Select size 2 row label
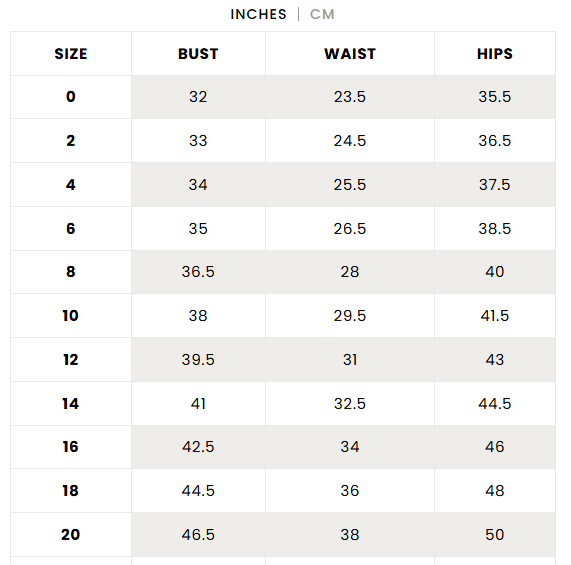The width and height of the screenshot is (571, 565). click(x=71, y=141)
